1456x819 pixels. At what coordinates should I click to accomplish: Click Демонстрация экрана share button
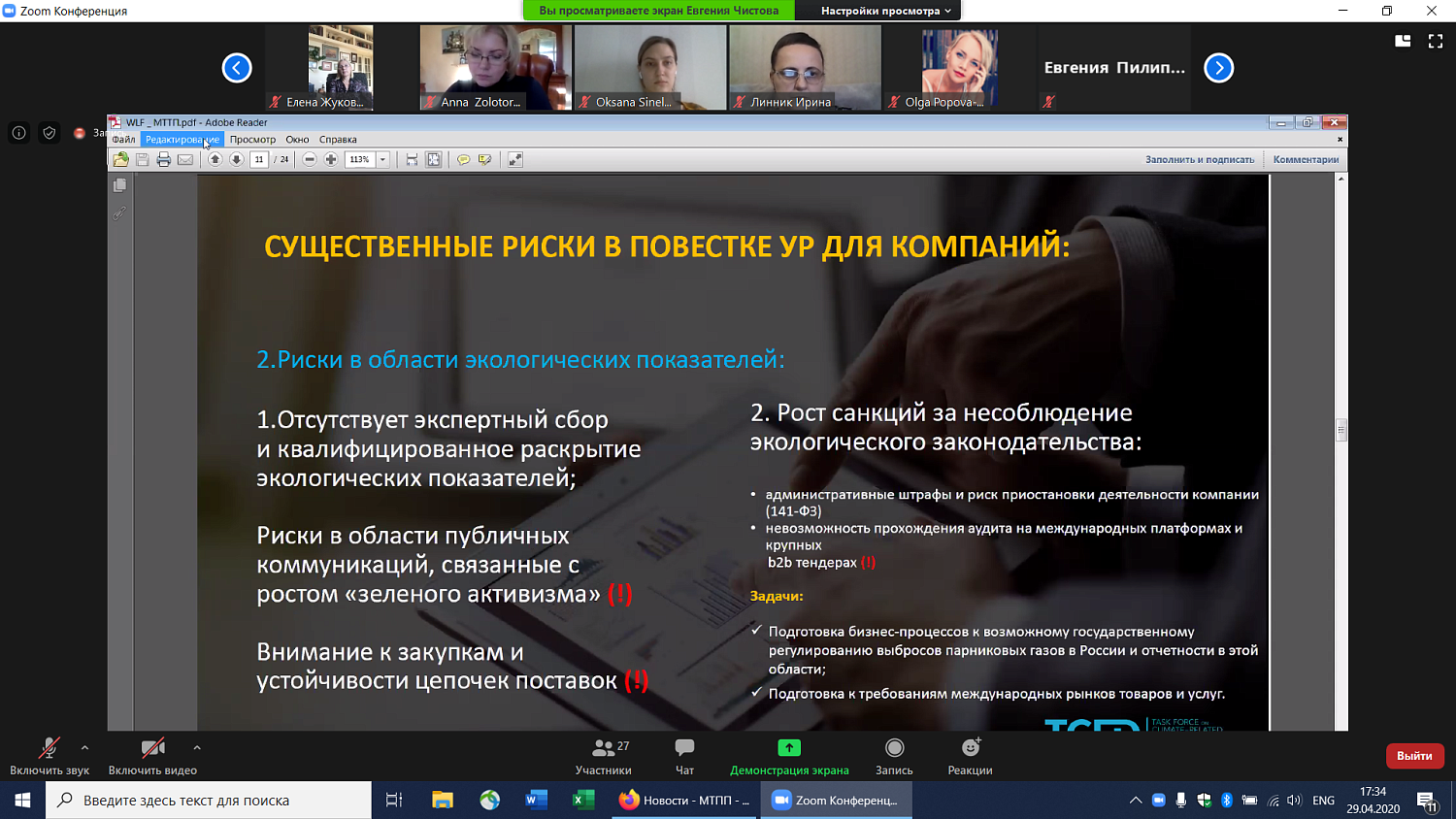click(789, 757)
